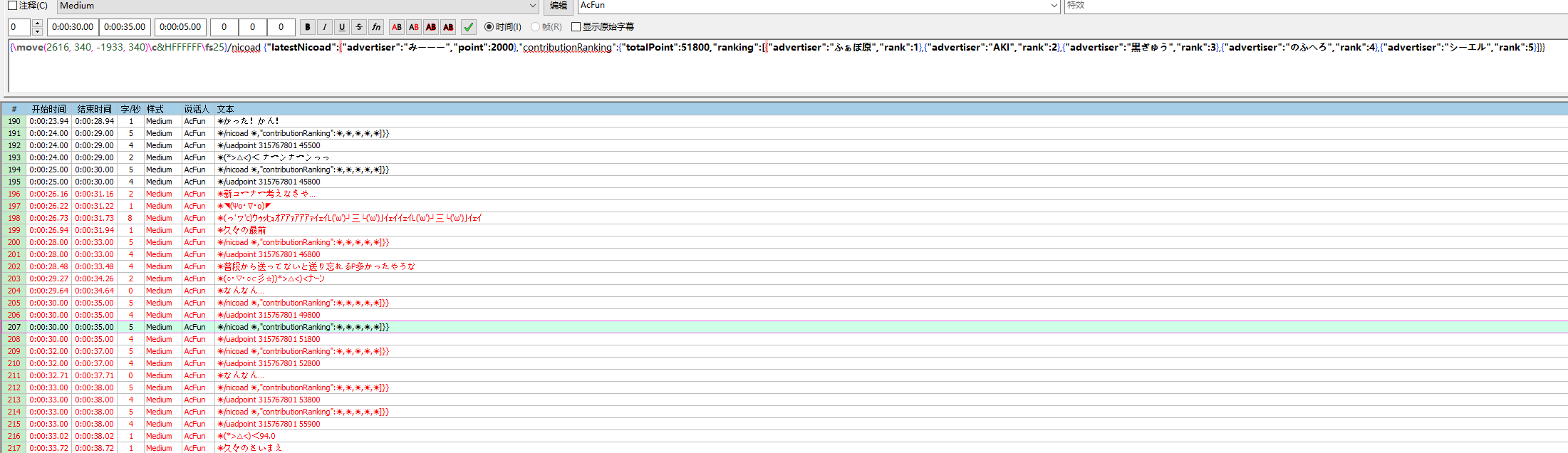This screenshot has height=453, width=1568.
Task: Select line 208 '/uadpoint 315767801 51800'
Action: 784,339
